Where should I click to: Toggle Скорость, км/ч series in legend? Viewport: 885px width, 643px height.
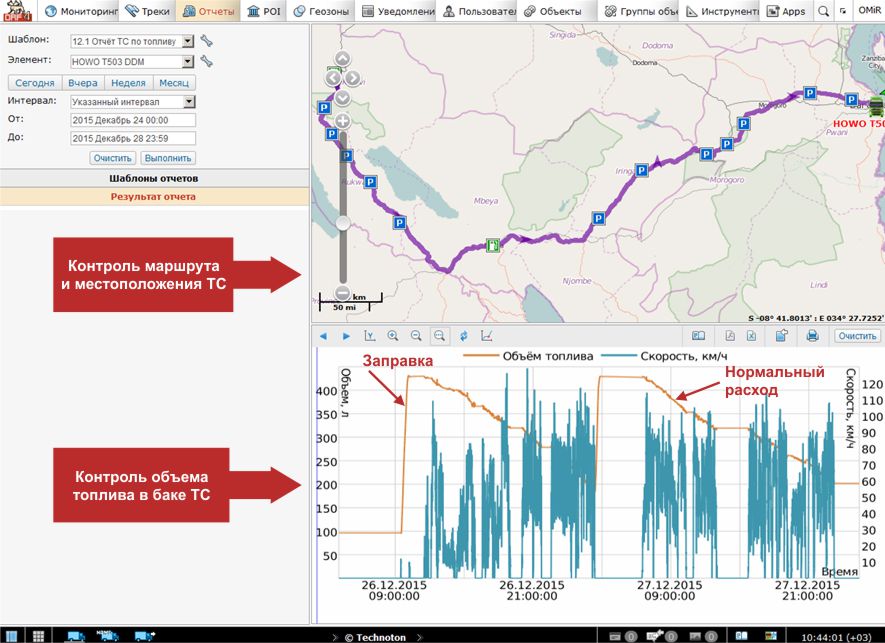click(x=664, y=356)
